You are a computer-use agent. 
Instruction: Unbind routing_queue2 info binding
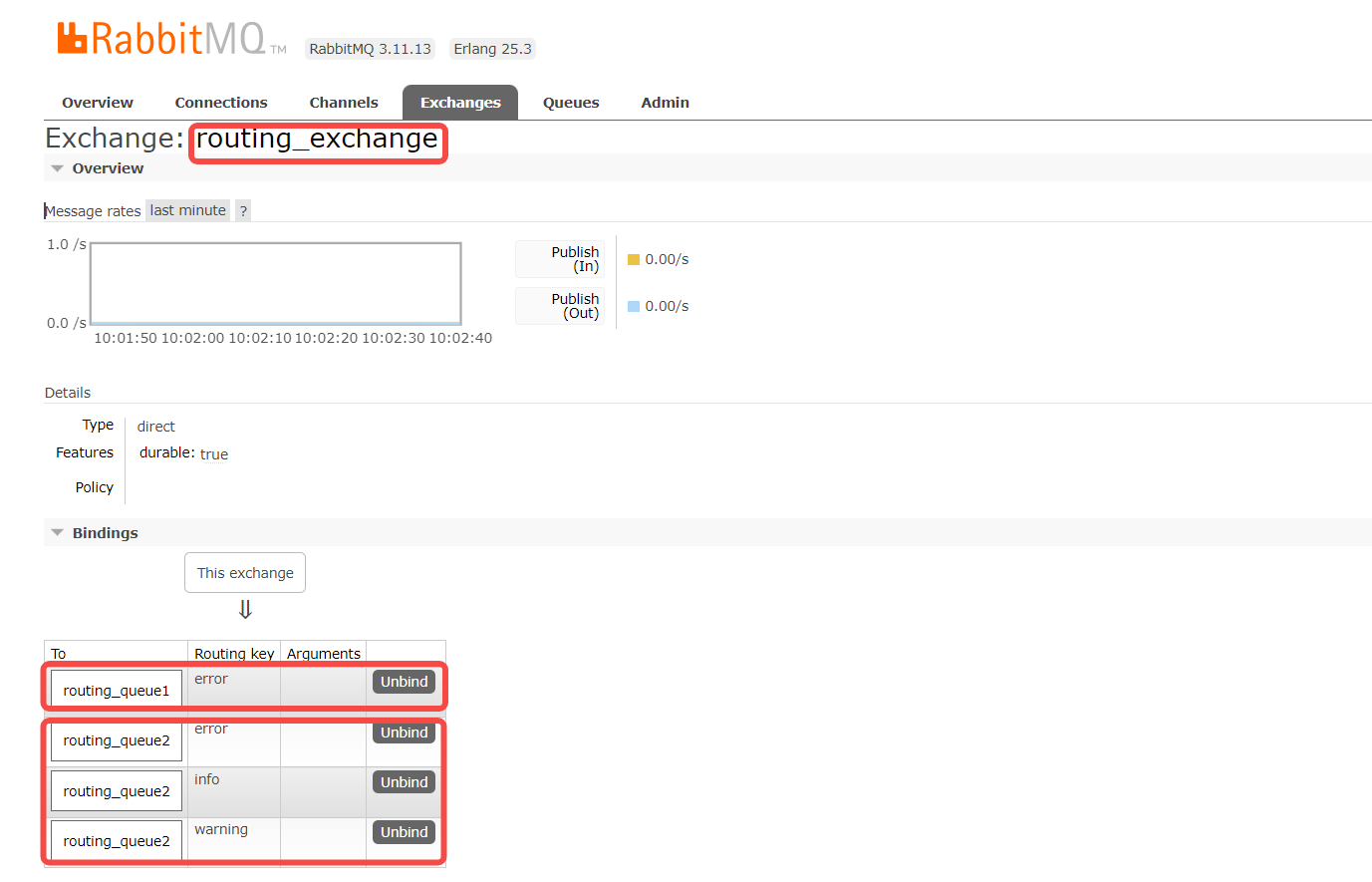[x=404, y=782]
